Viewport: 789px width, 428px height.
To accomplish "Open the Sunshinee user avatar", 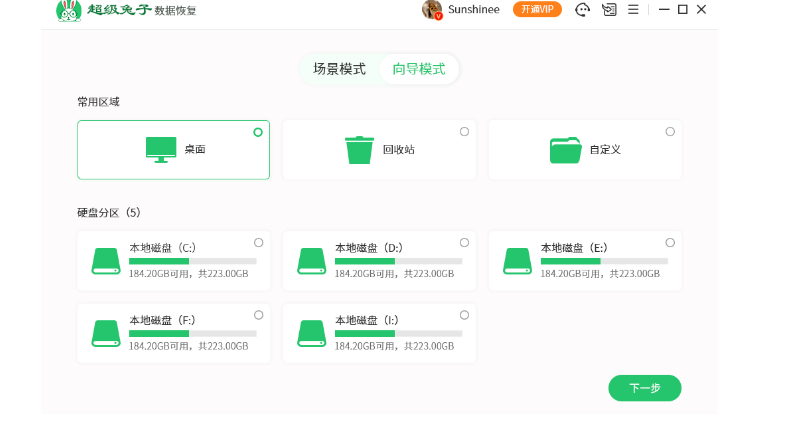I will point(432,10).
